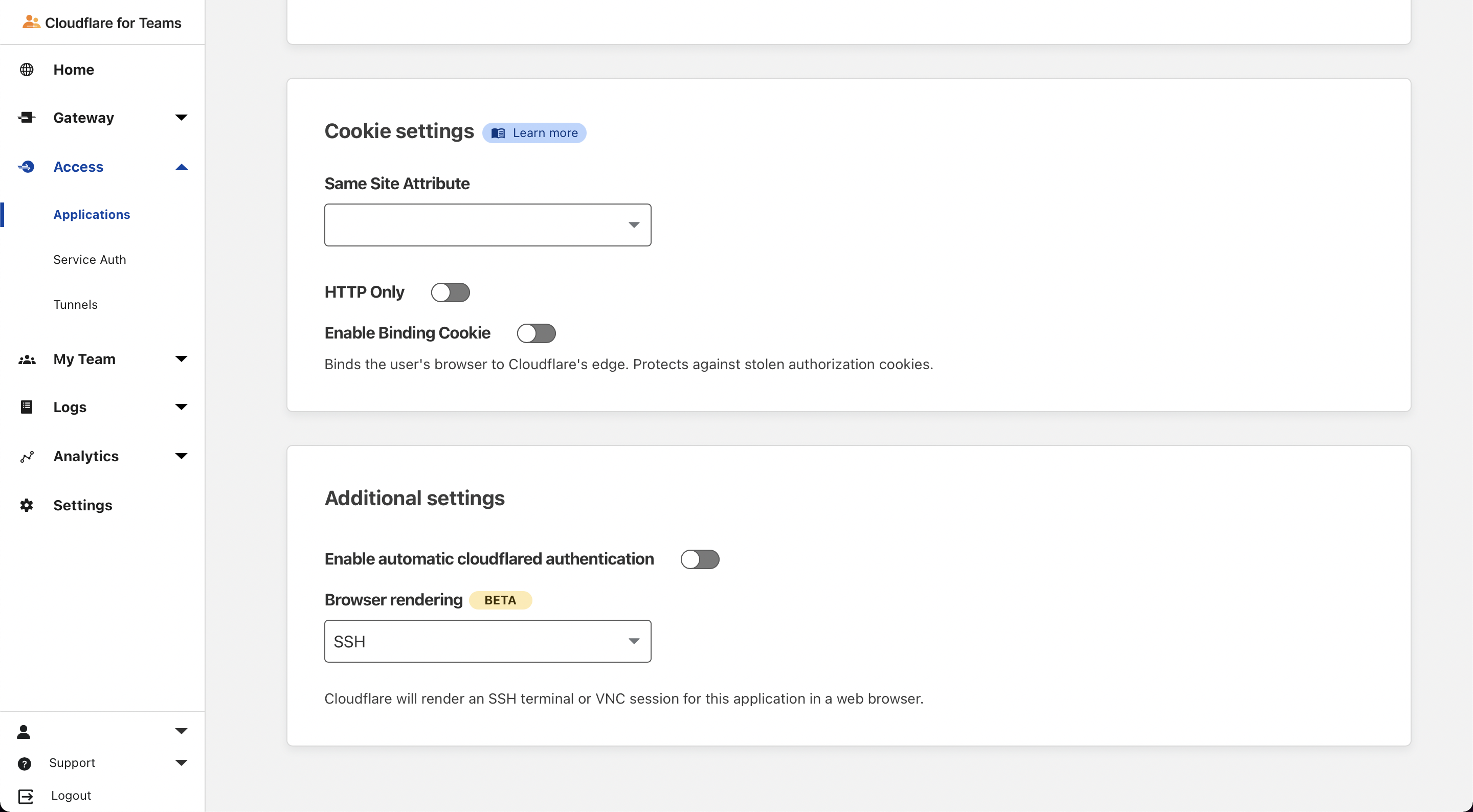Turn on automatic cloudflared authentication
Screen dimensions: 1473x812
pyautogui.click(x=699, y=559)
